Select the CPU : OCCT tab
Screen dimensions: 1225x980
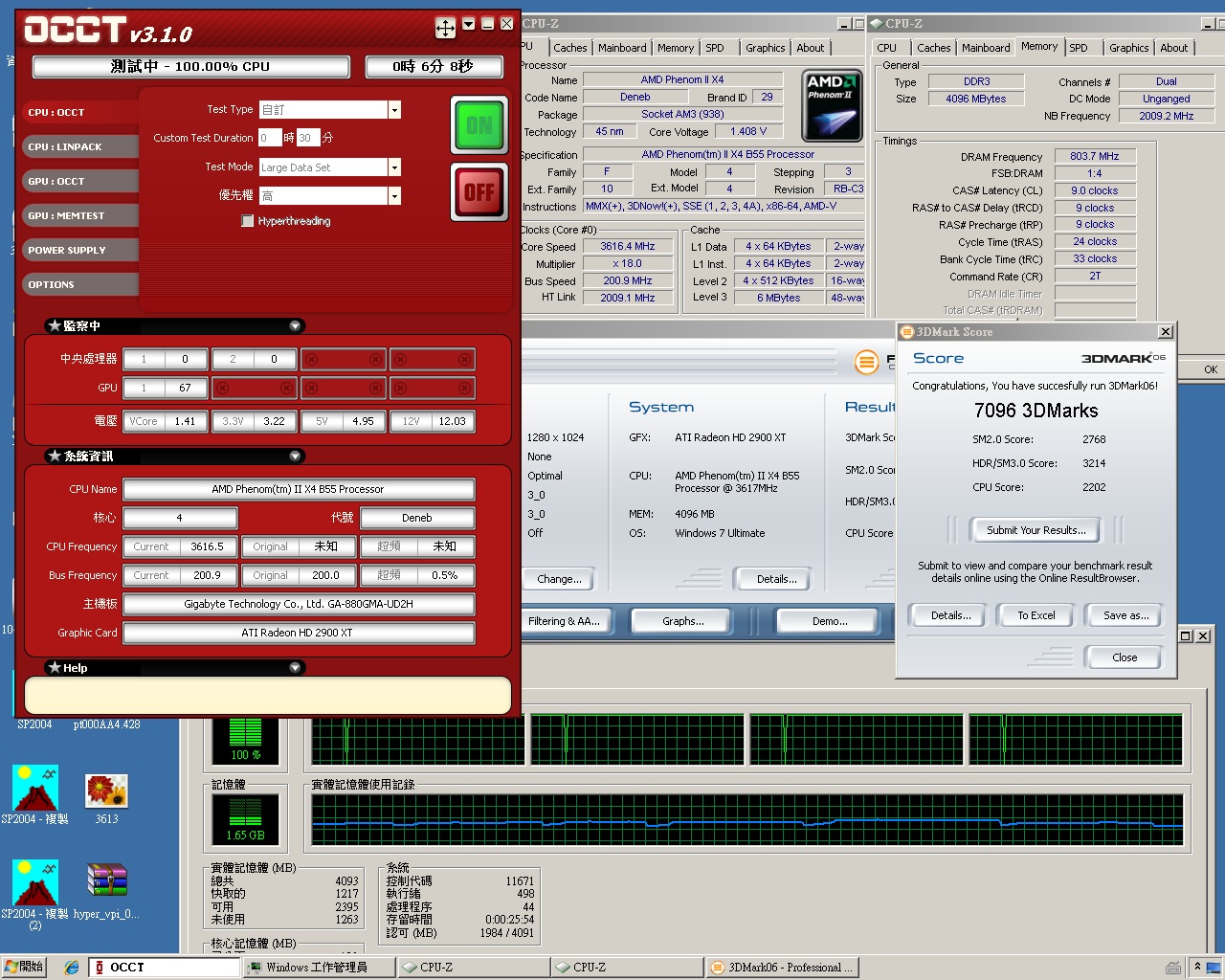[x=80, y=112]
